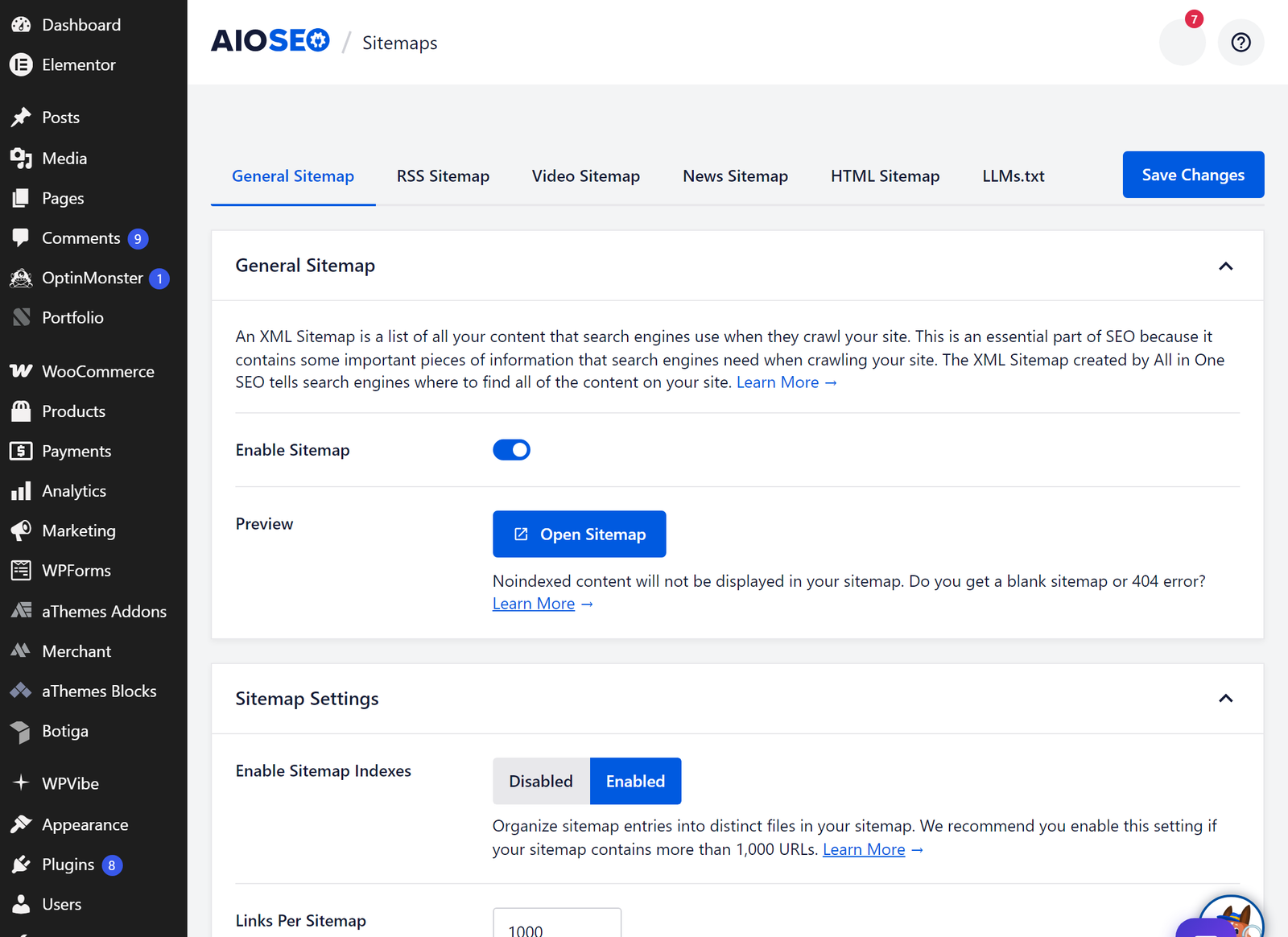The height and width of the screenshot is (937, 1288).
Task: Click the Portfolio icon in sidebar
Action: (21, 317)
